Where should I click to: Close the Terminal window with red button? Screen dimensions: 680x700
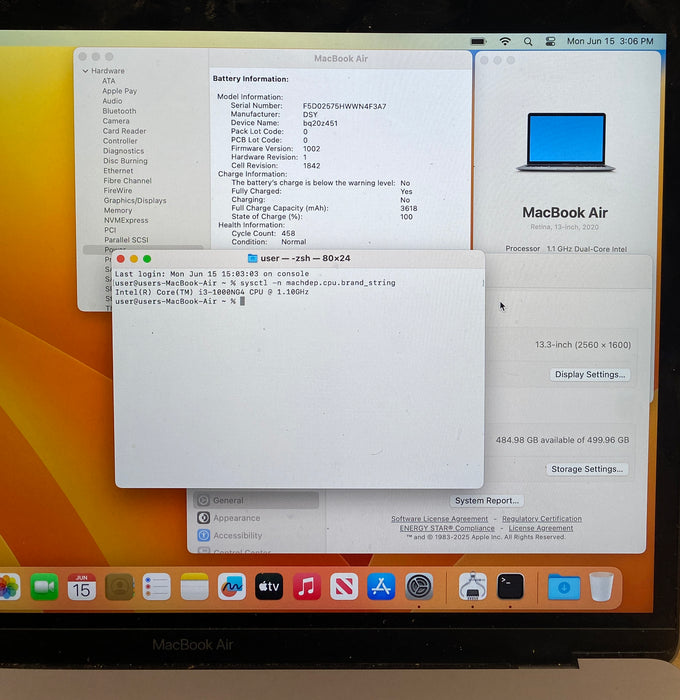click(x=121, y=258)
